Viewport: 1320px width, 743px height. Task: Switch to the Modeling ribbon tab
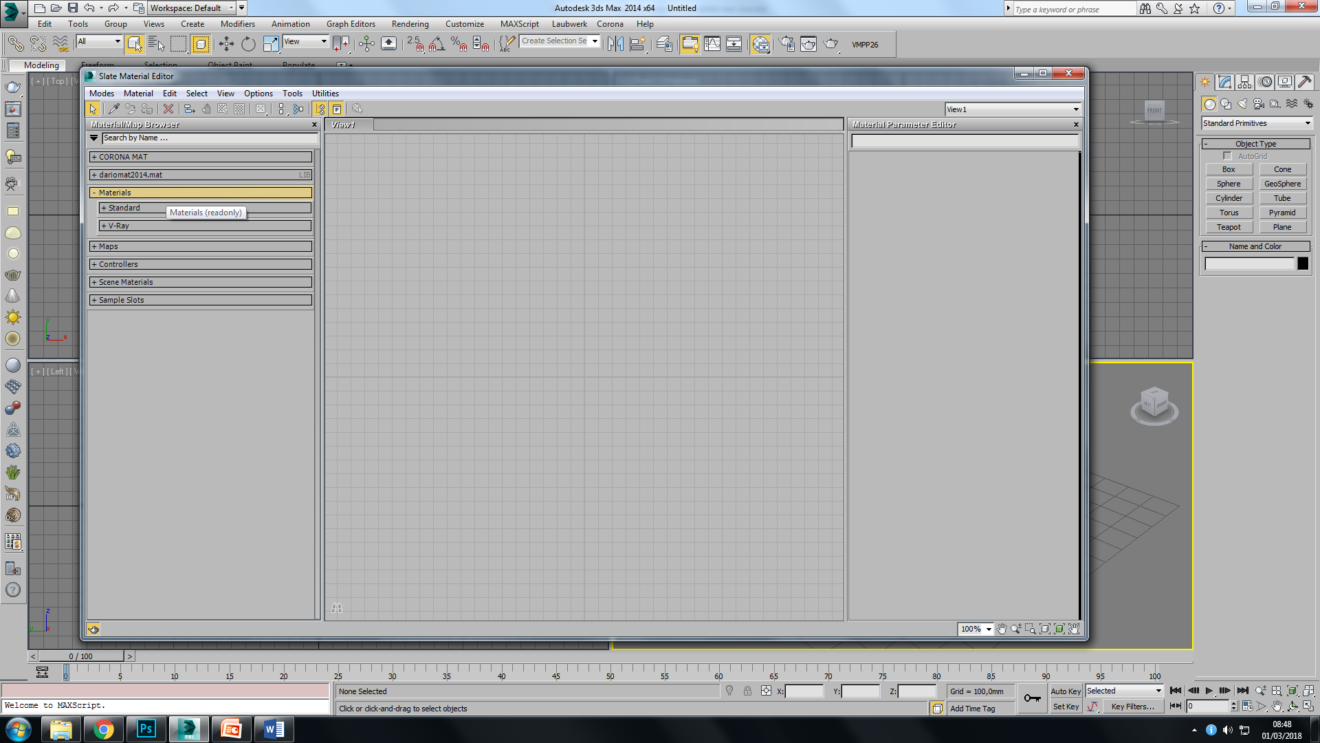41,65
